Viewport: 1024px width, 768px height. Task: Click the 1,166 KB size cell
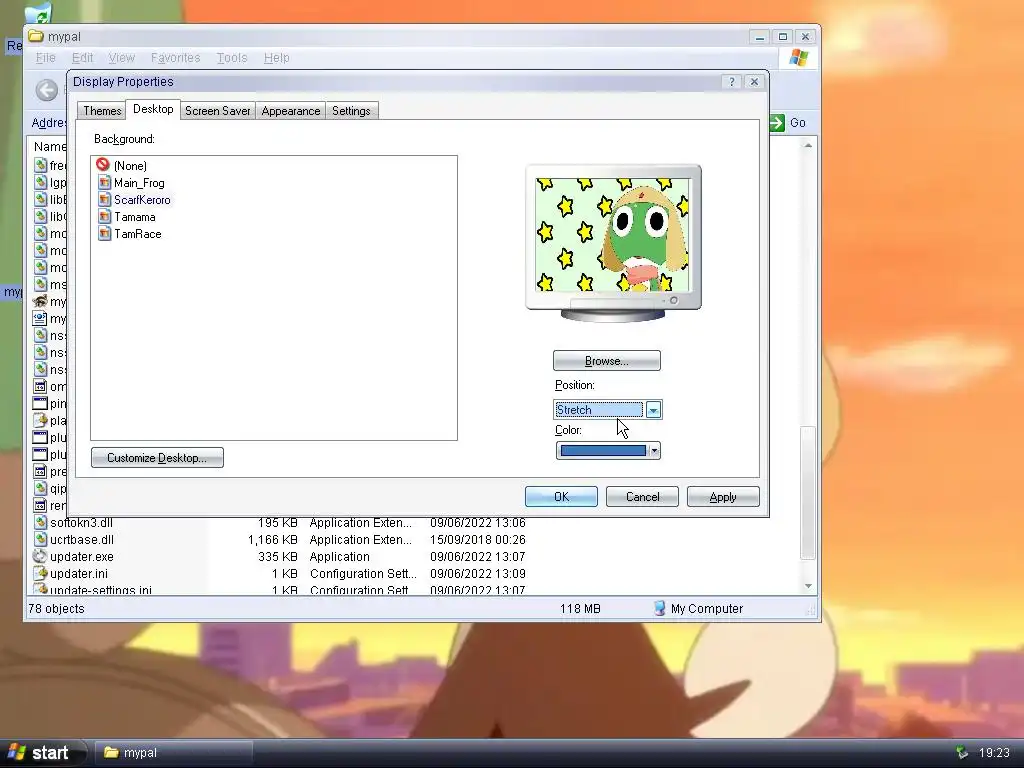pyautogui.click(x=272, y=539)
